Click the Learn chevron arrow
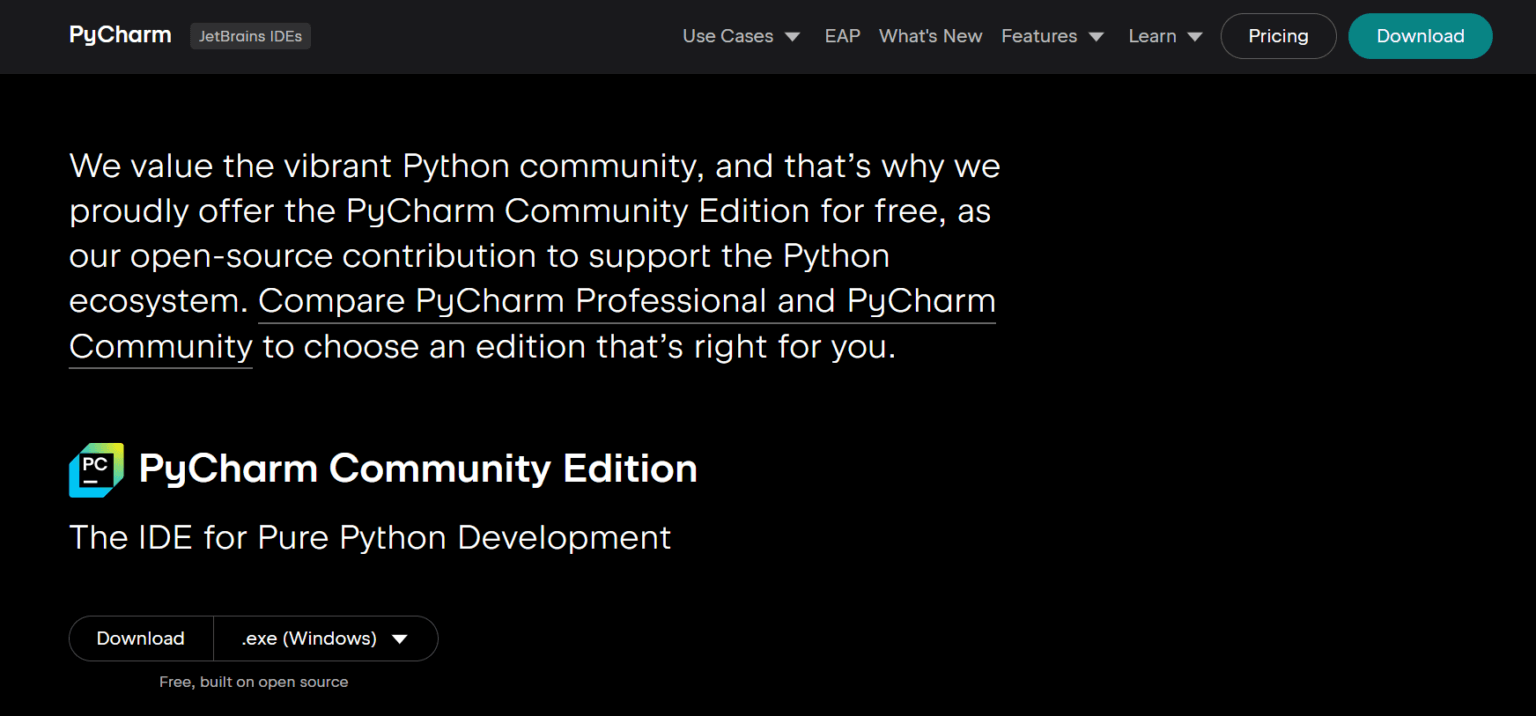The image size is (1536, 716). click(x=1196, y=36)
